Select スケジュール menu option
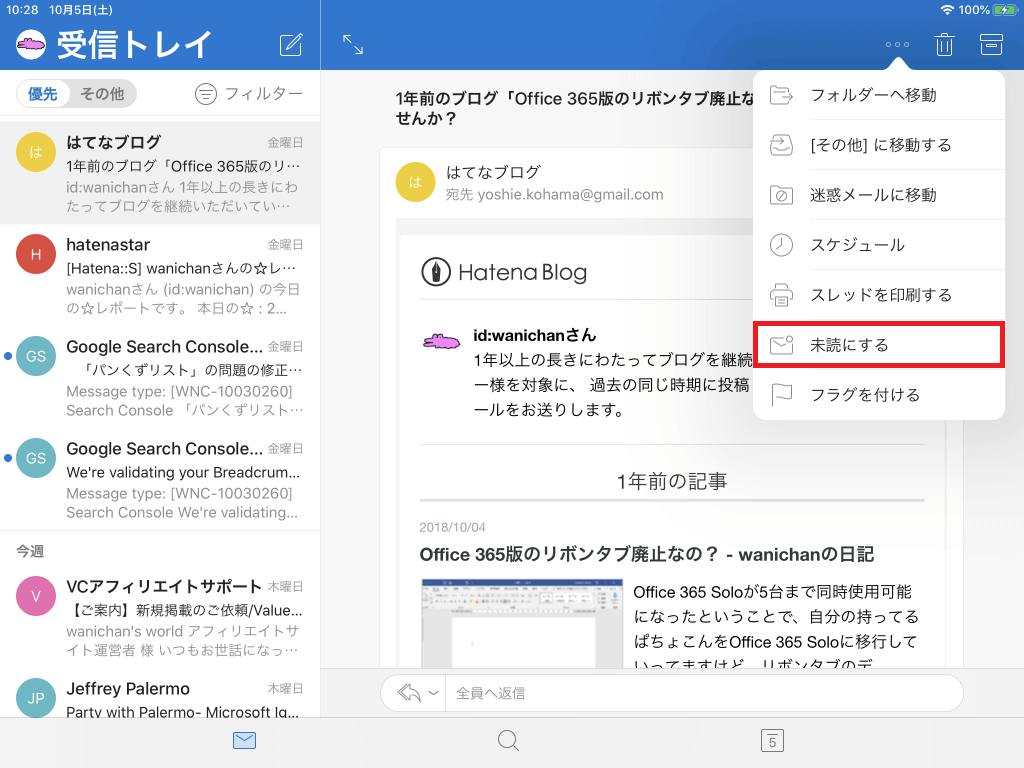The height and width of the screenshot is (768, 1024). (878, 245)
